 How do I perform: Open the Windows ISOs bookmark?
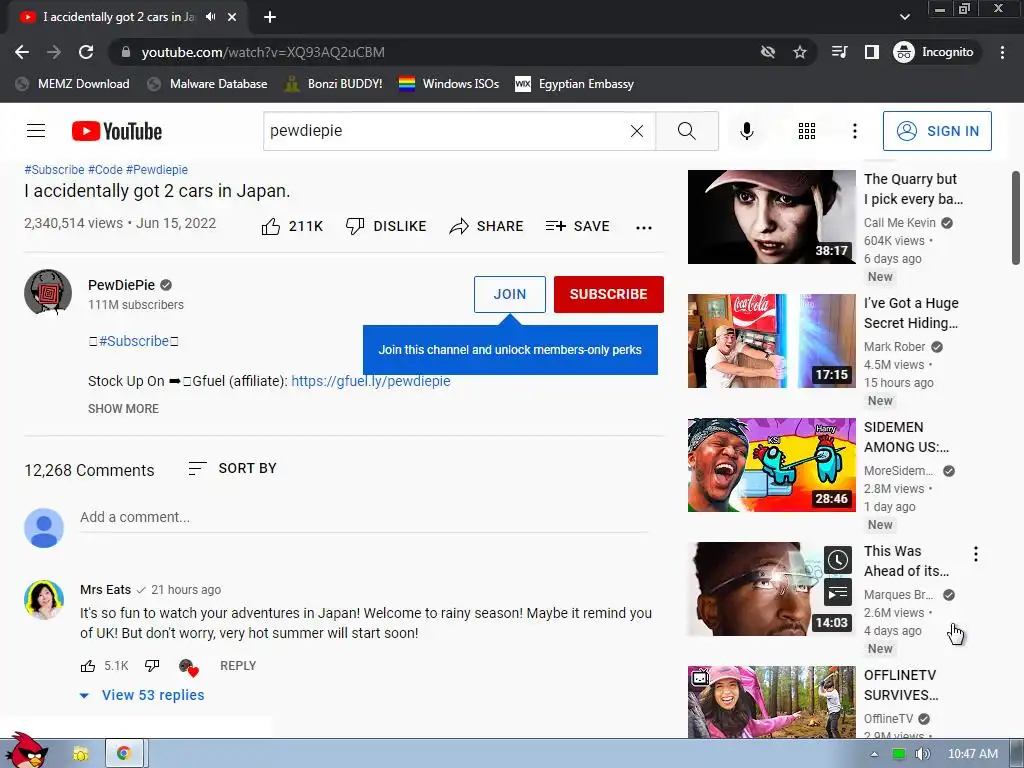449,84
